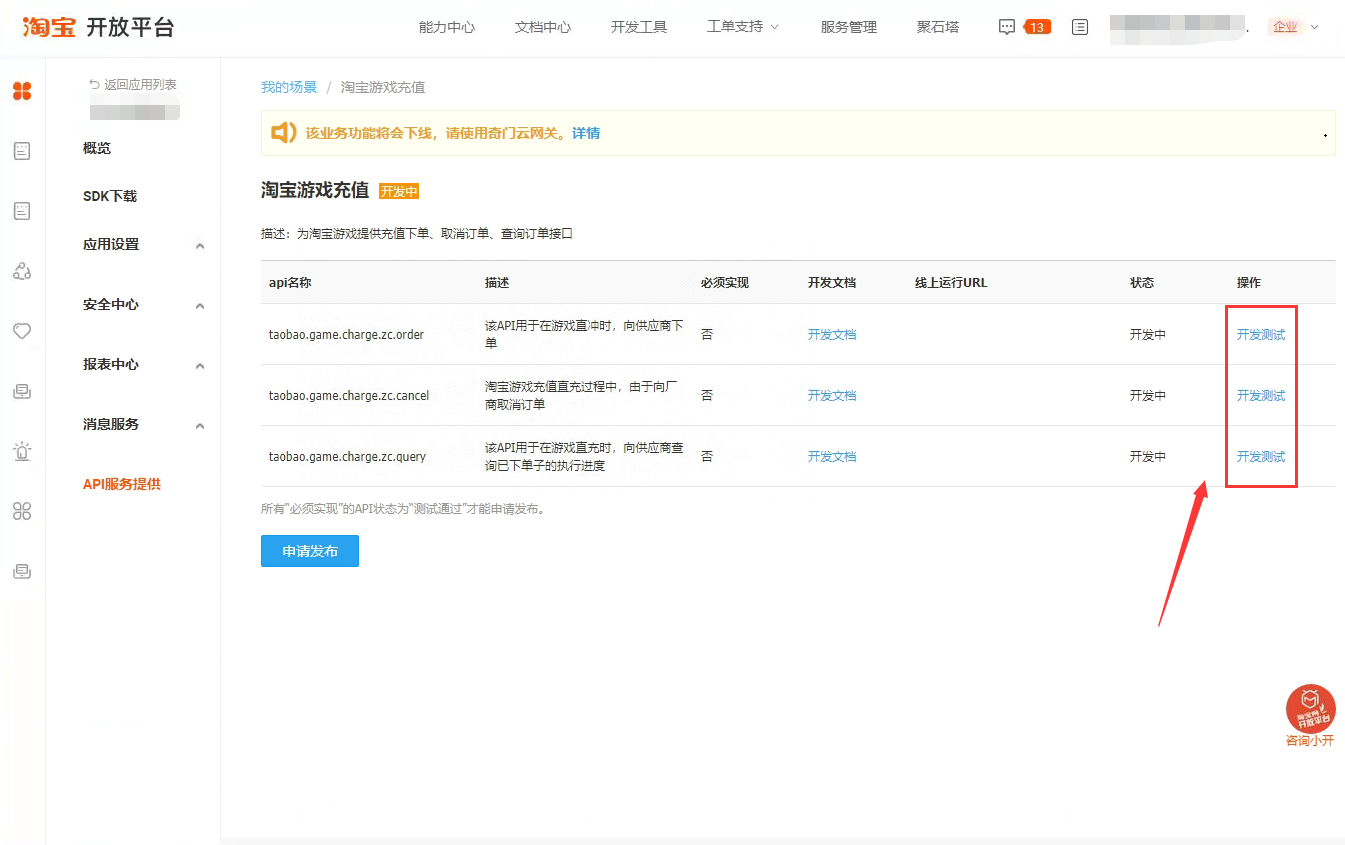Image resolution: width=1345 pixels, height=845 pixels.
Task: Open 开发文档 for taobao.game.charge.zc.cancel
Action: point(832,396)
